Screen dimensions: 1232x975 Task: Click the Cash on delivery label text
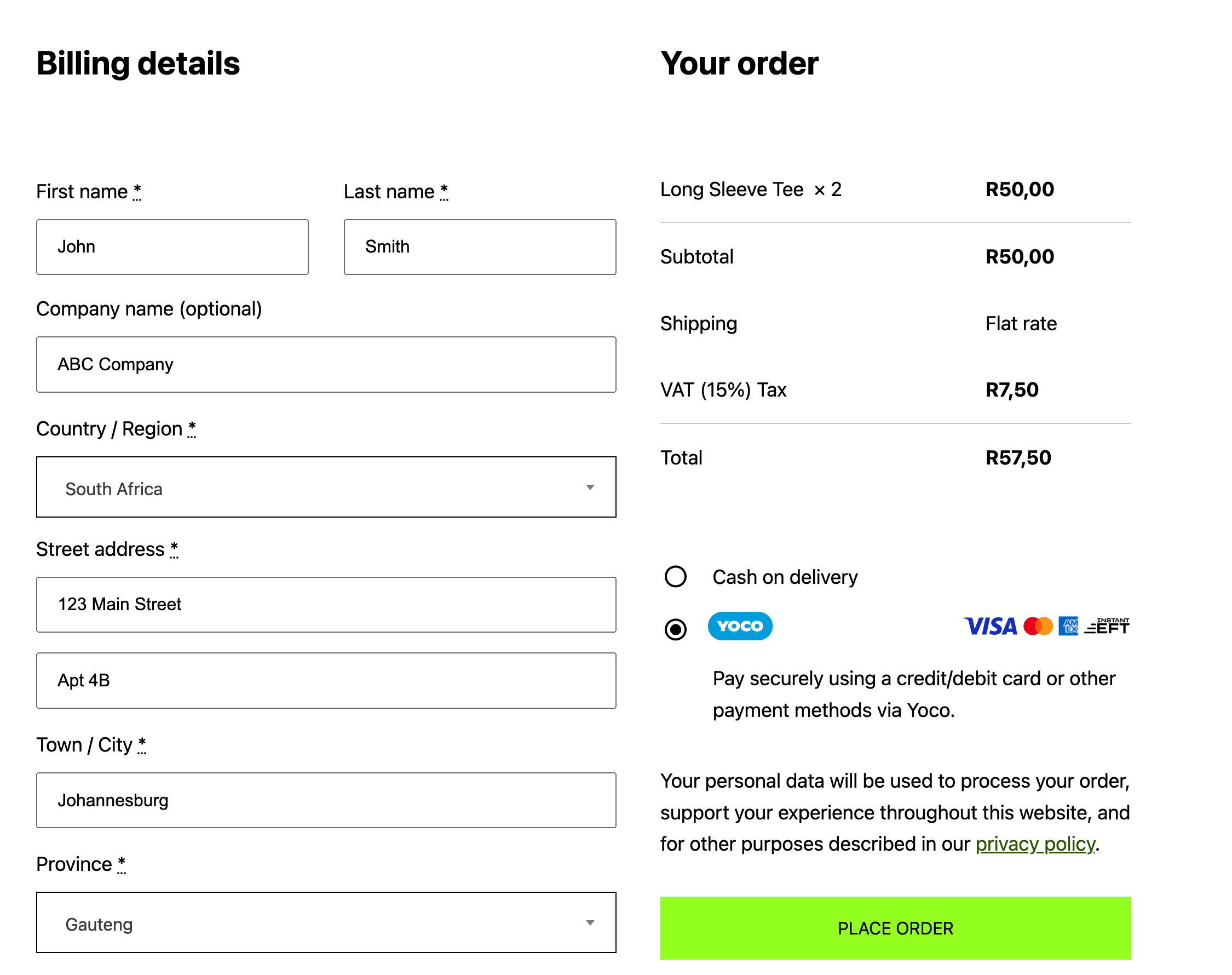coord(785,577)
